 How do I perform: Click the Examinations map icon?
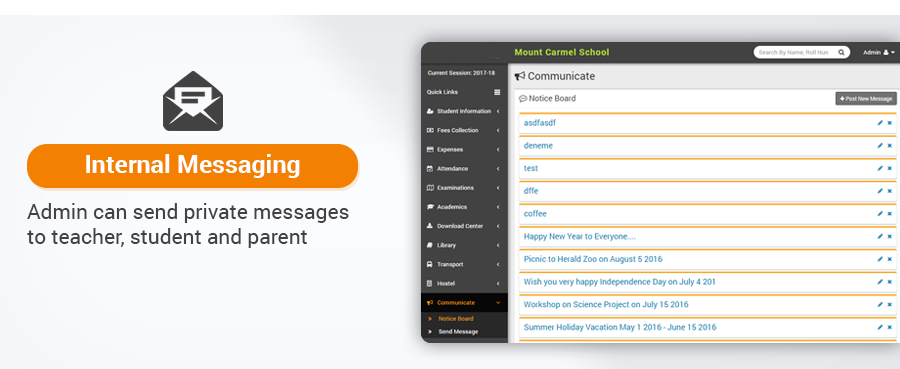tap(430, 188)
